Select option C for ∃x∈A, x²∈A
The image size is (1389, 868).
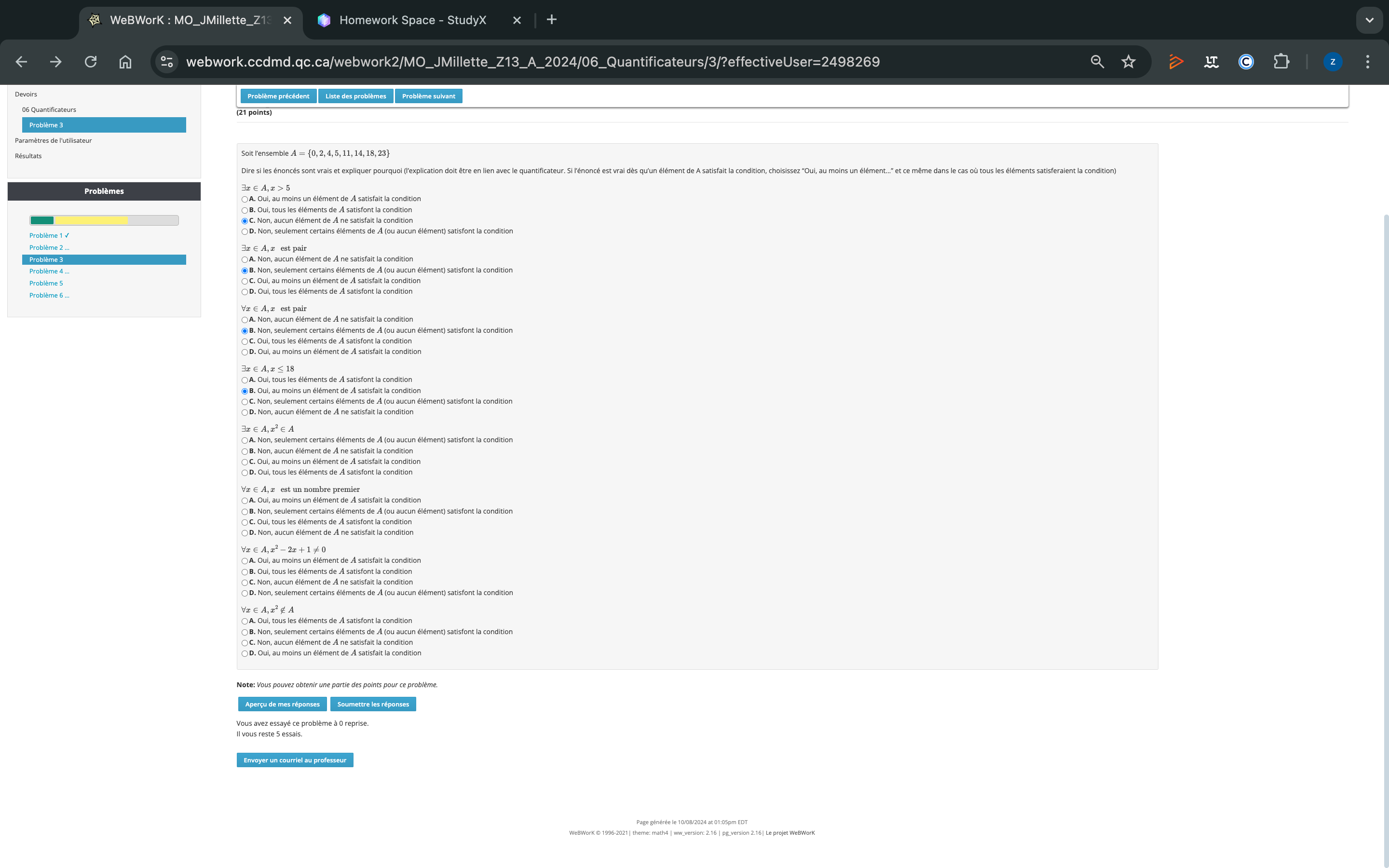[245, 462]
